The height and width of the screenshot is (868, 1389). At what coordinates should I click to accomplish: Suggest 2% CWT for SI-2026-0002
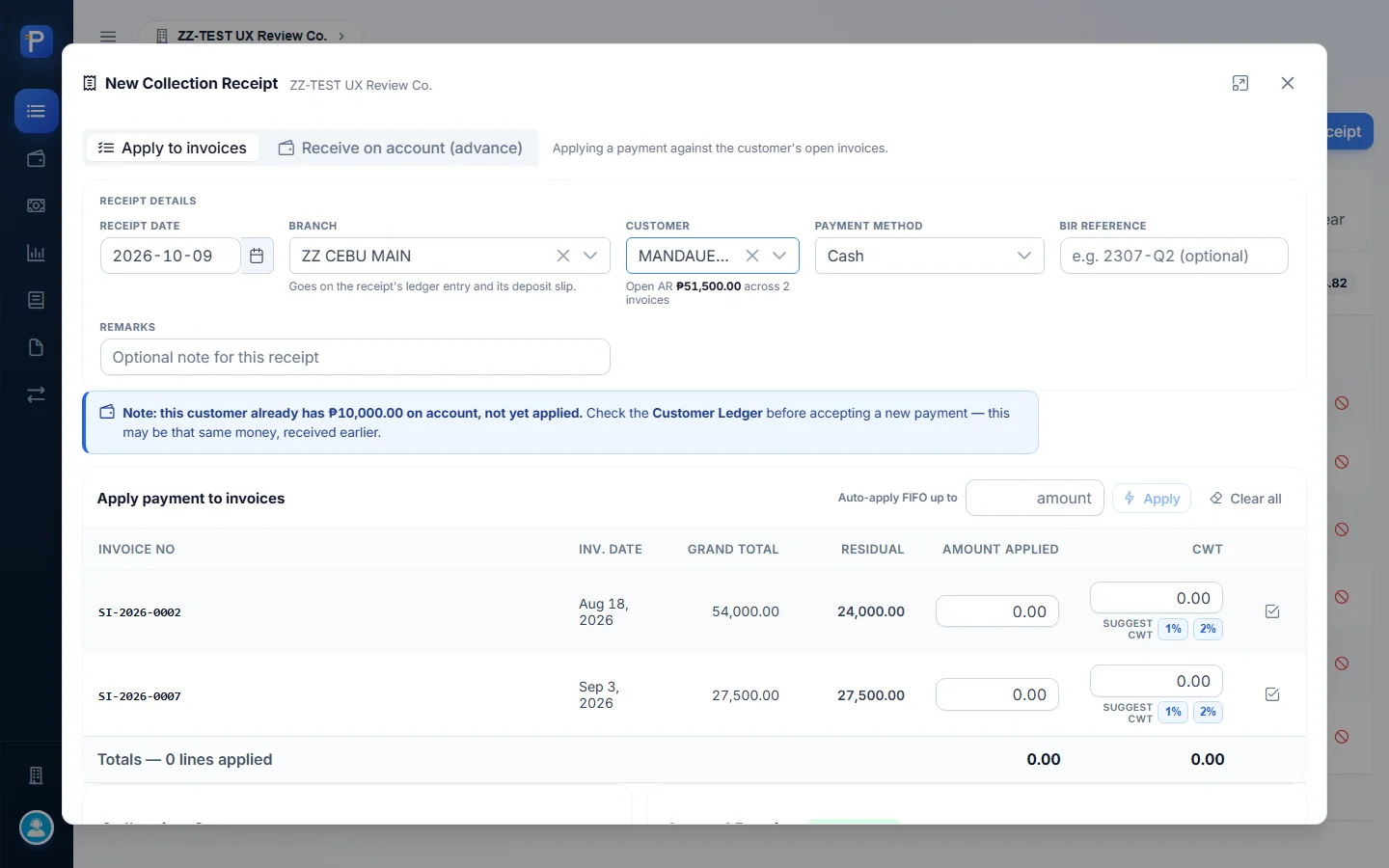1208,629
